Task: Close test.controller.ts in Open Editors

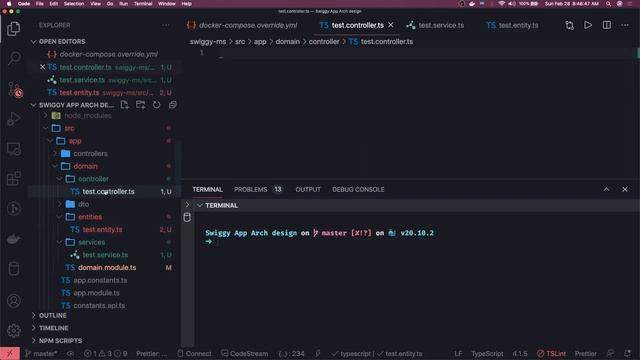Action: [x=42, y=67]
